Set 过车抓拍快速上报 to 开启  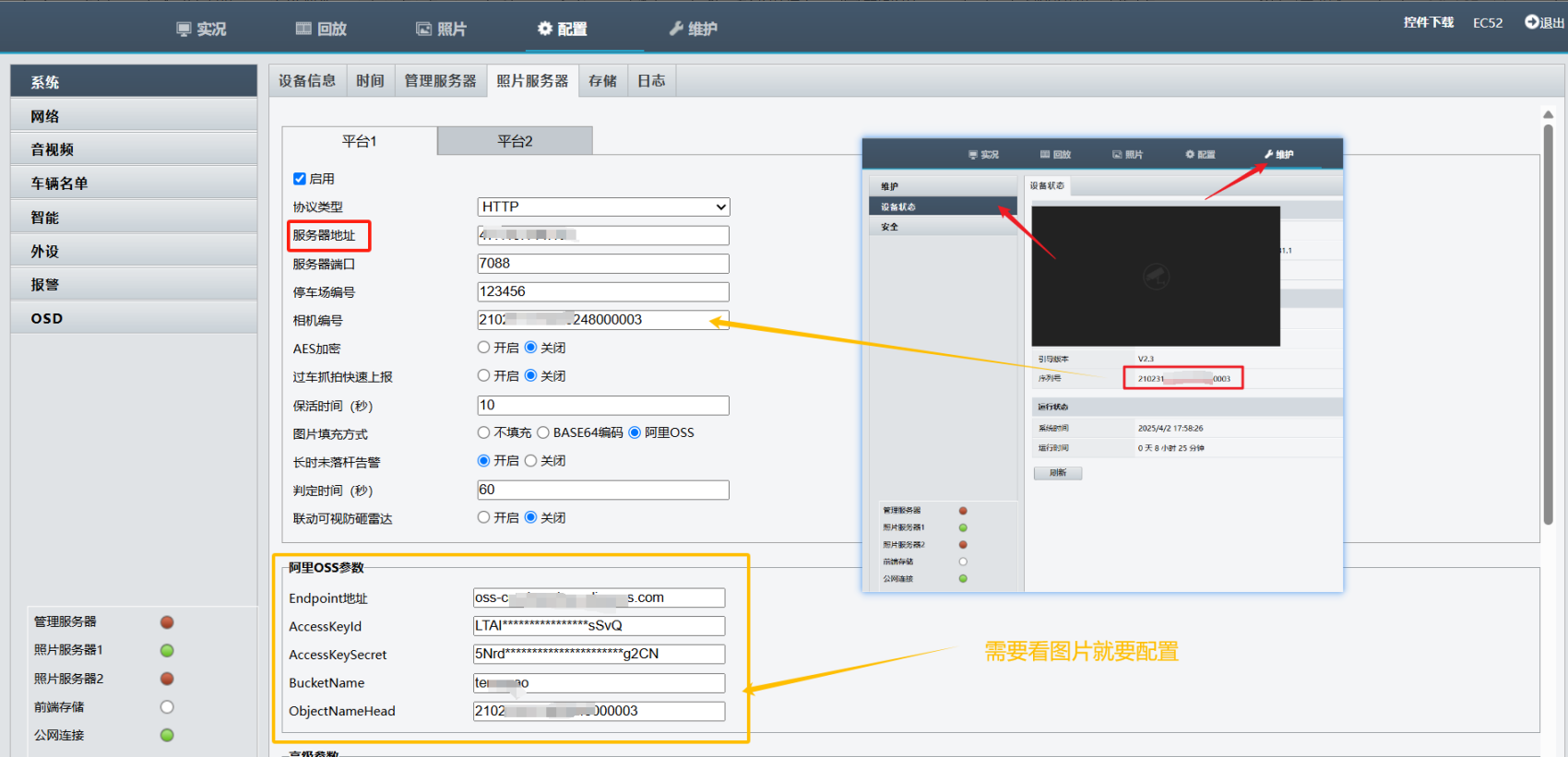[483, 376]
